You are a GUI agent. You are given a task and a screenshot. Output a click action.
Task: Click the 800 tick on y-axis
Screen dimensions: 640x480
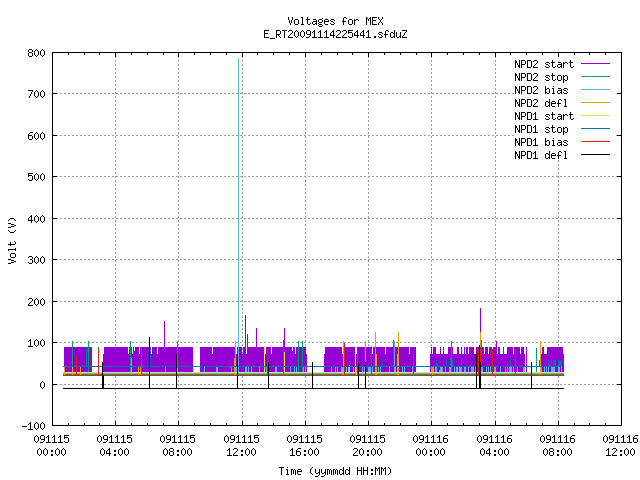[36, 53]
